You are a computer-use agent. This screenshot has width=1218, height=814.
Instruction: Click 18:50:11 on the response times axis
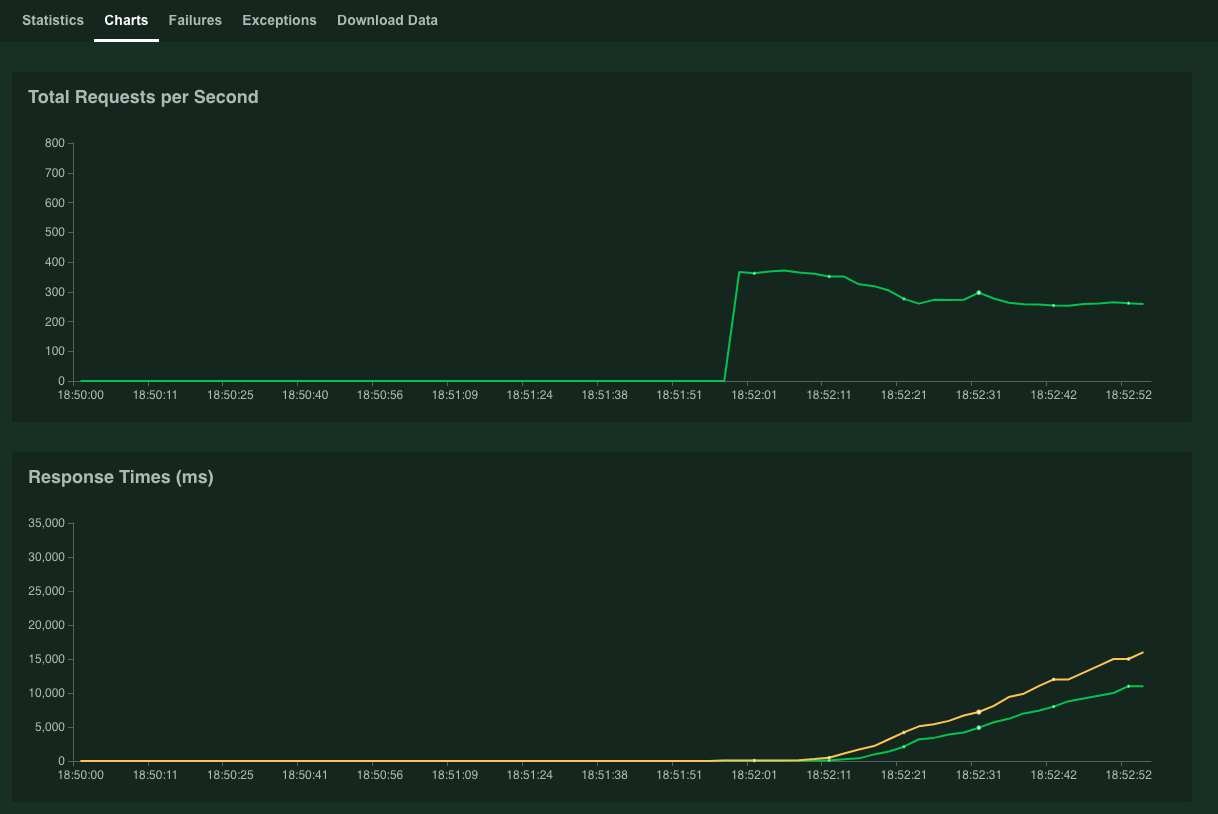(155, 775)
